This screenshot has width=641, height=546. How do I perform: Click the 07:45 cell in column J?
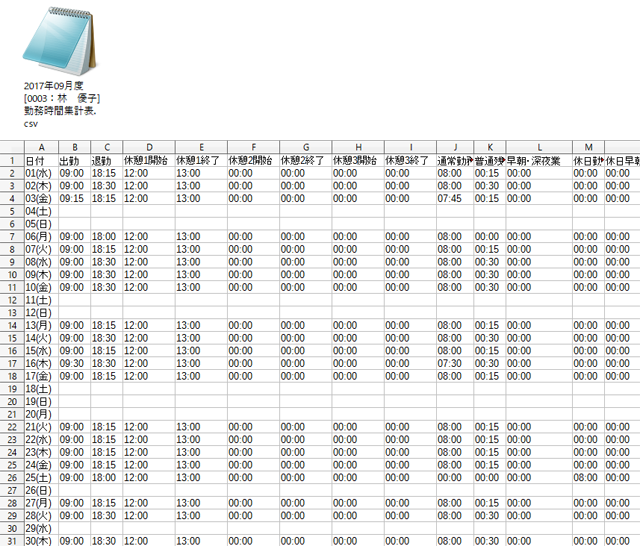click(x=454, y=198)
